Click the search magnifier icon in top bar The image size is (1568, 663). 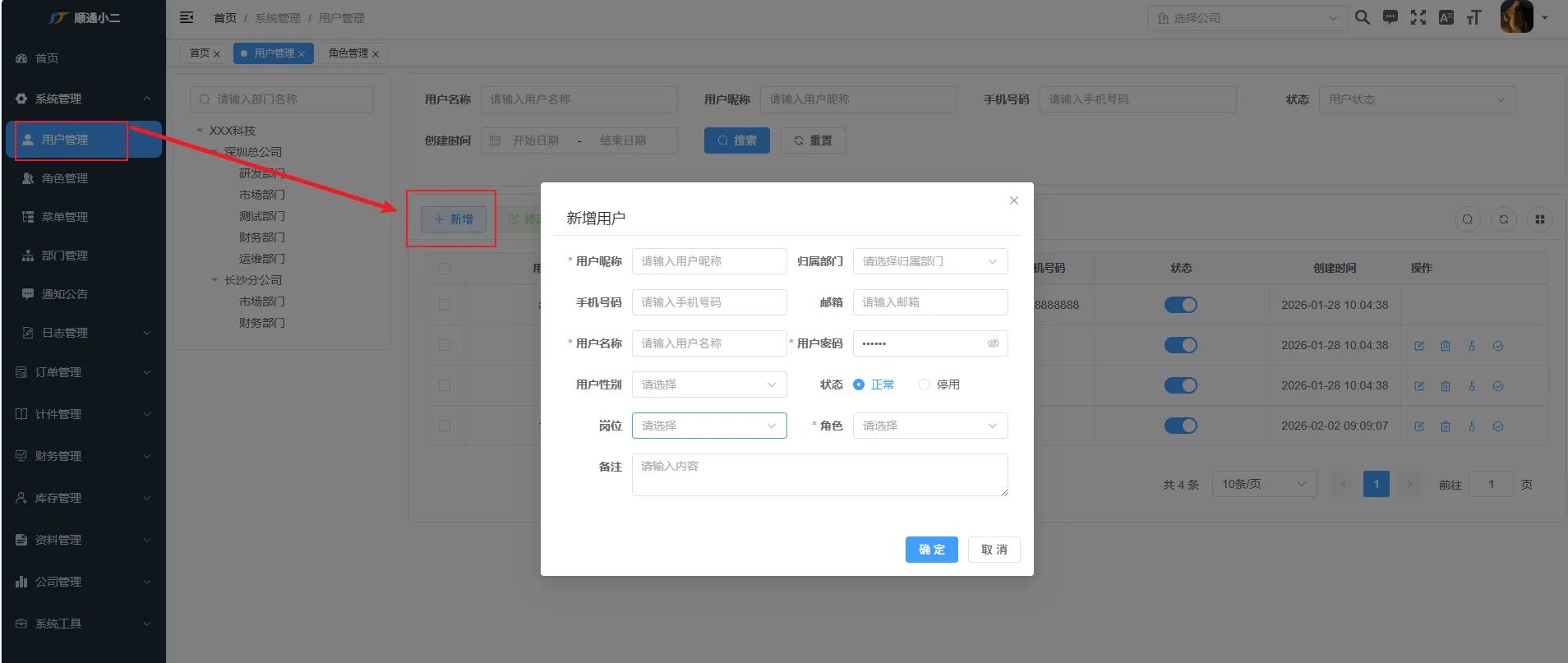[x=1362, y=17]
